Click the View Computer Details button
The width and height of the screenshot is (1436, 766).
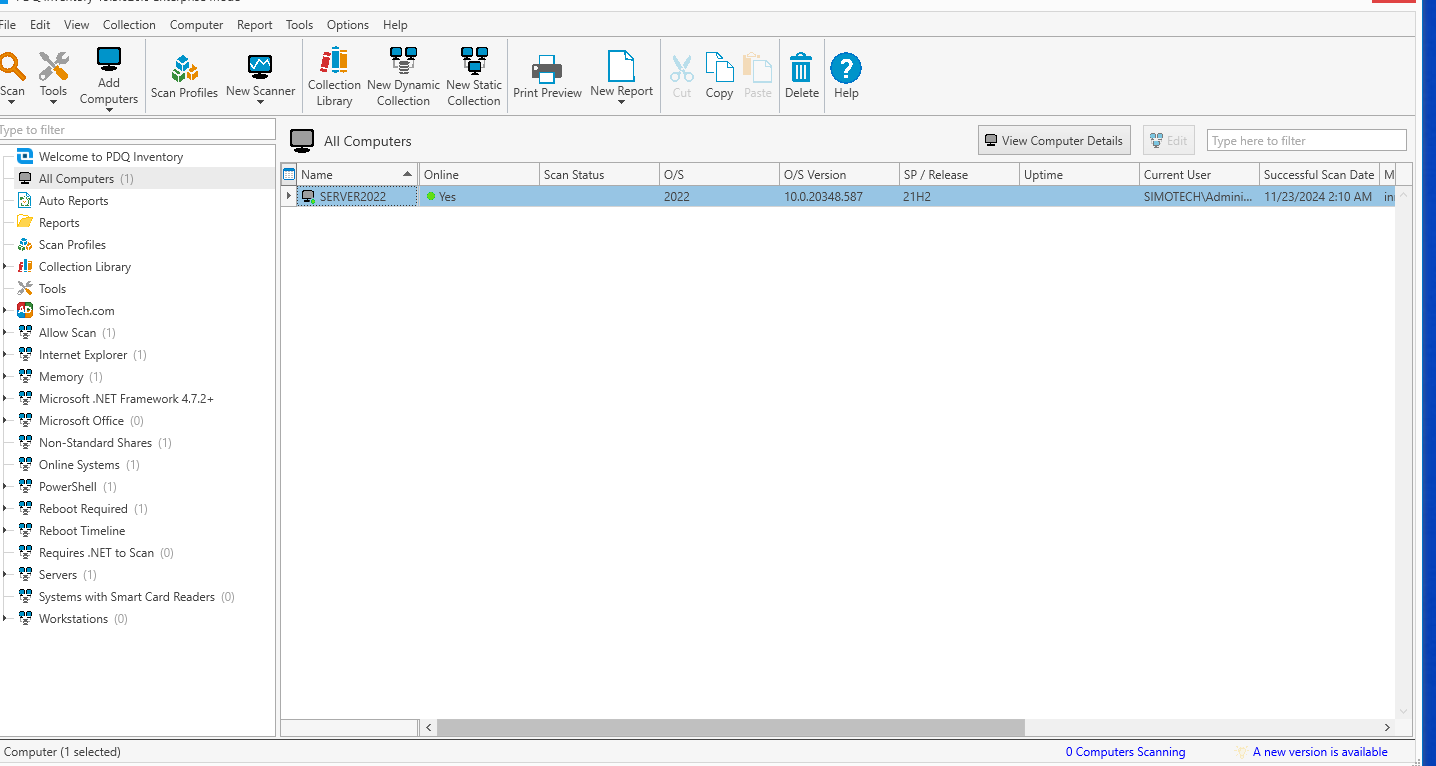(1054, 141)
